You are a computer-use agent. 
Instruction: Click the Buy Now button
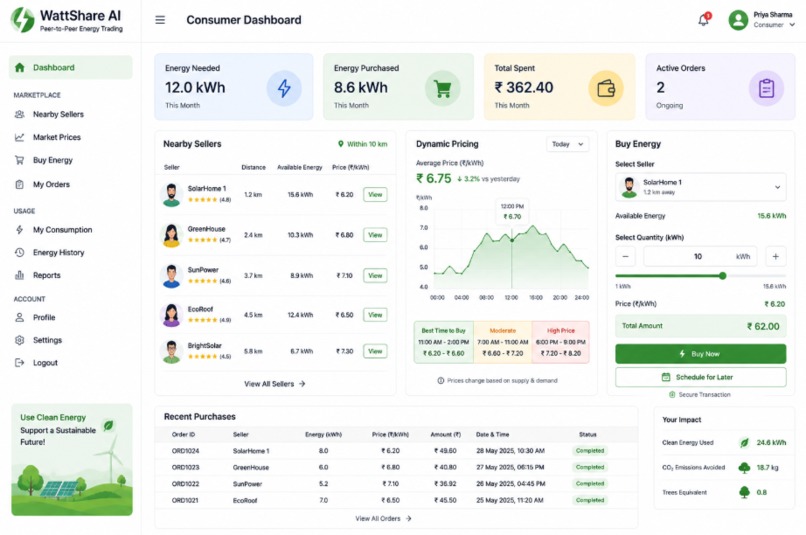click(x=701, y=354)
